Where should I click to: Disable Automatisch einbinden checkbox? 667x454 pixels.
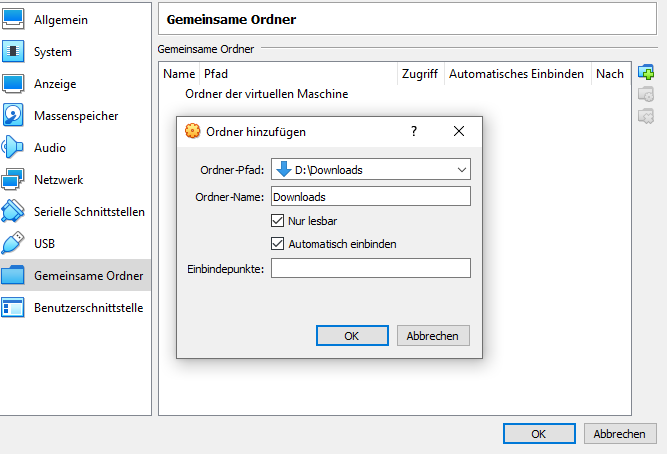278,243
